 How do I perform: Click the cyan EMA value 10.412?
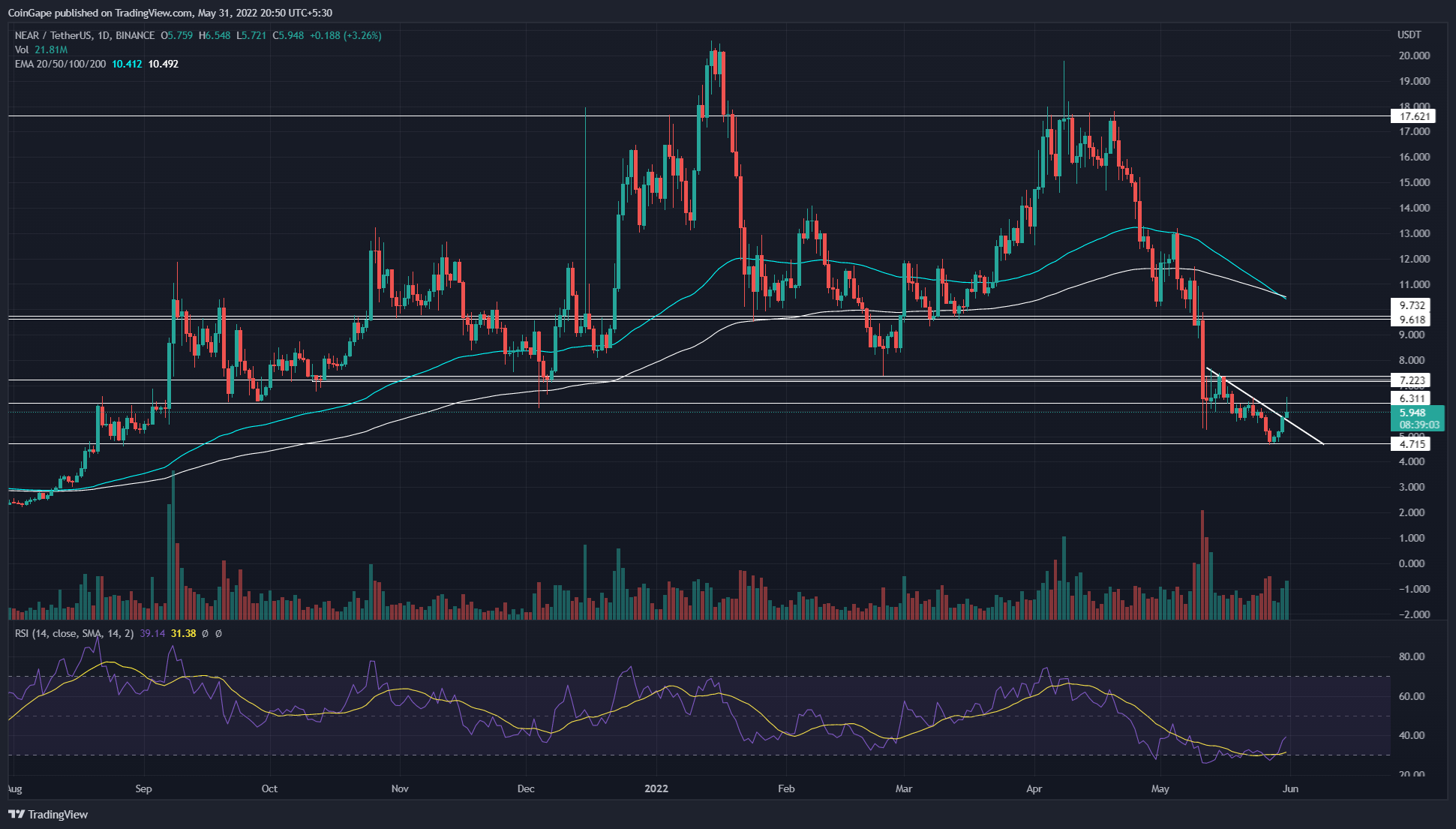pos(127,64)
